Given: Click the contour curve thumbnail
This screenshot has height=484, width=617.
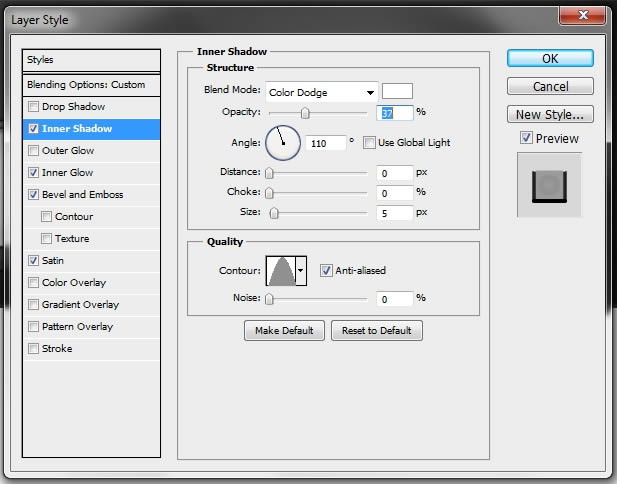Looking at the screenshot, I should pyautogui.click(x=281, y=271).
